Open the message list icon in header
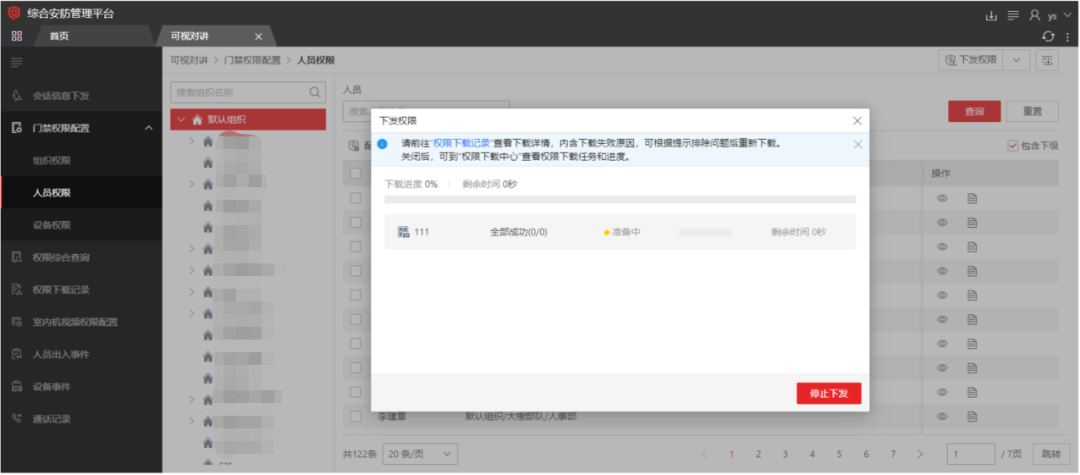1080x475 pixels. (1012, 15)
